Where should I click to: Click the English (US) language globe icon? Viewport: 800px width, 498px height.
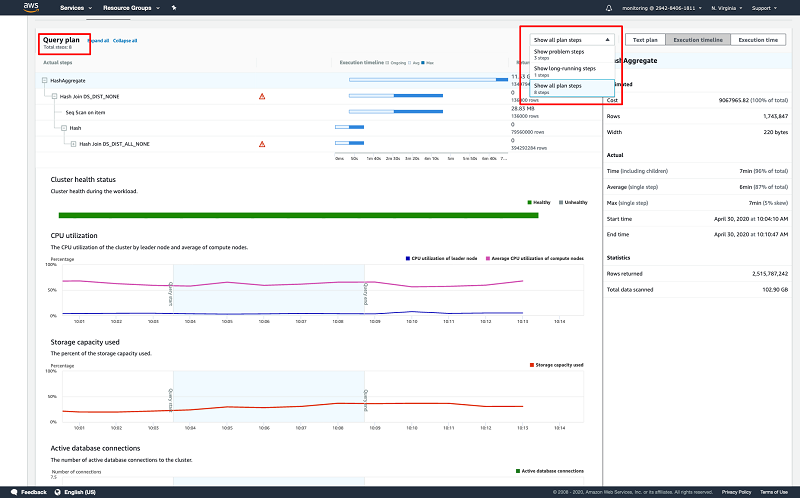click(x=59, y=492)
